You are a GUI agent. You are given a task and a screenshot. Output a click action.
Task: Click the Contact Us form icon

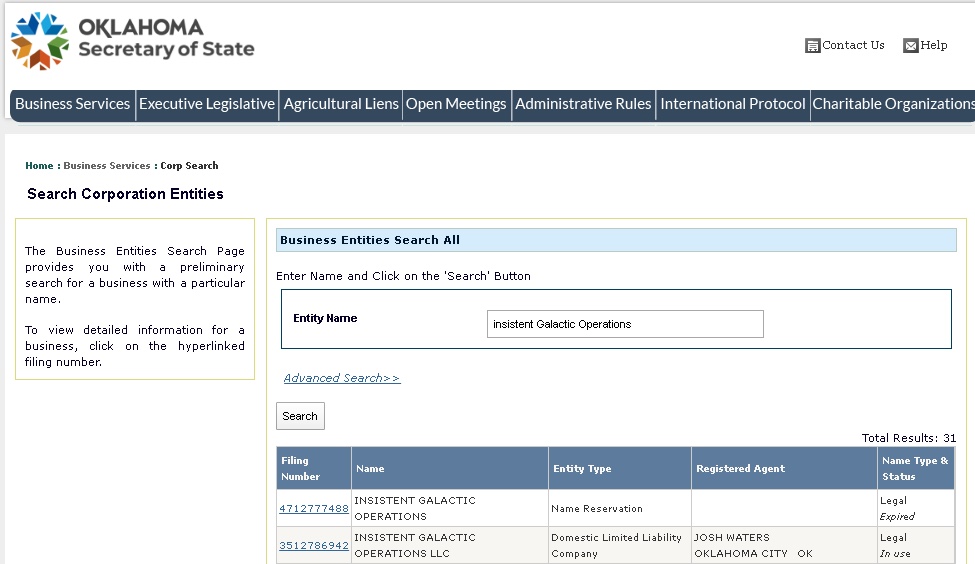click(812, 45)
